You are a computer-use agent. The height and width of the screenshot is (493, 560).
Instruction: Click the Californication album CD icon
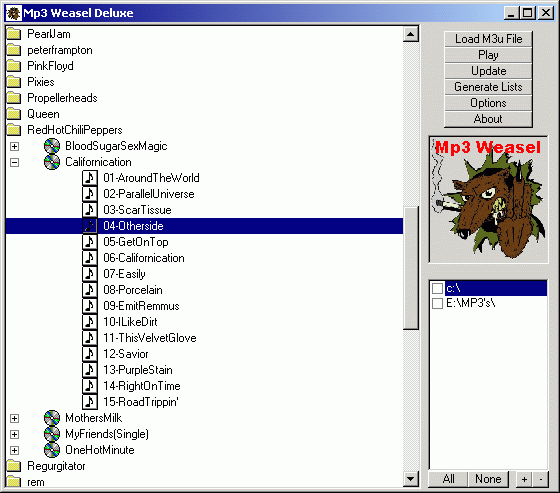(x=52, y=162)
